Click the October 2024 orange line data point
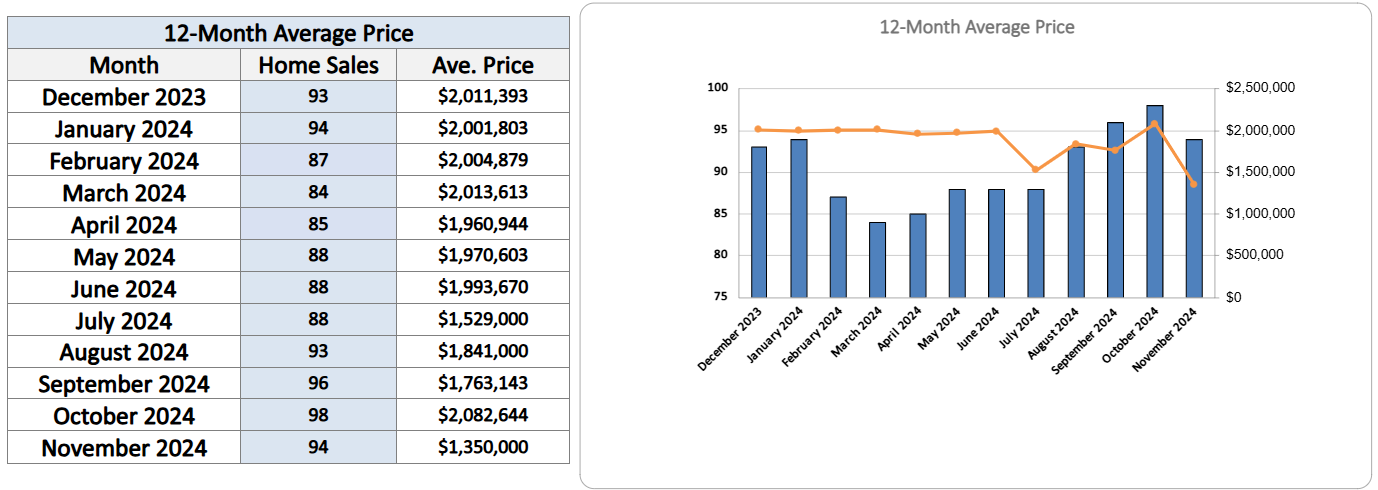The image size is (1378, 490). 1154,124
